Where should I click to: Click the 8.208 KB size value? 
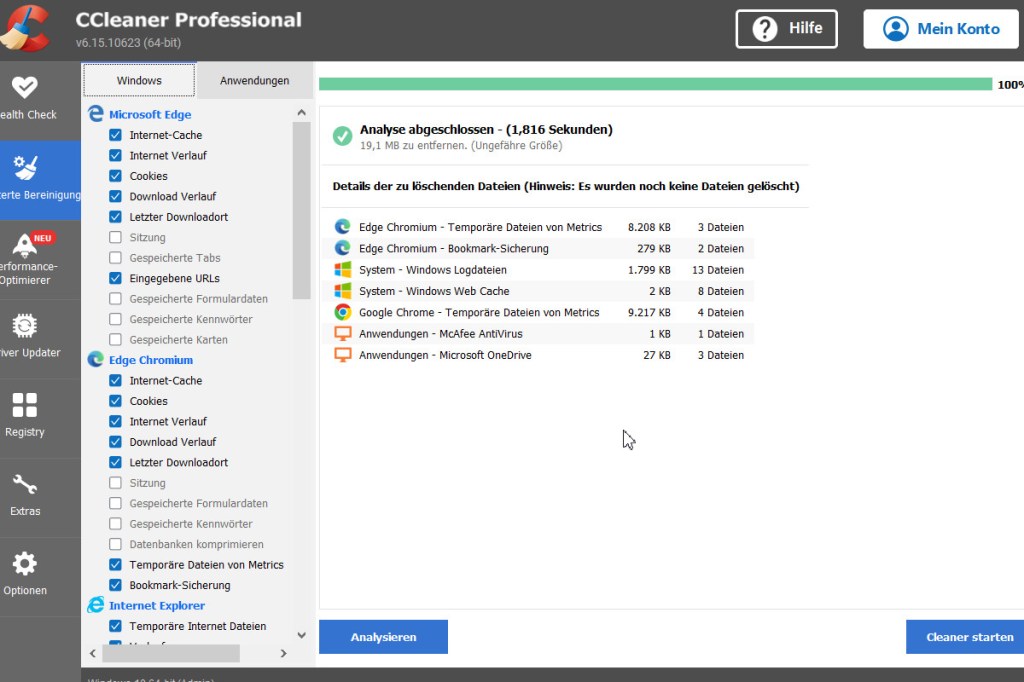(649, 227)
